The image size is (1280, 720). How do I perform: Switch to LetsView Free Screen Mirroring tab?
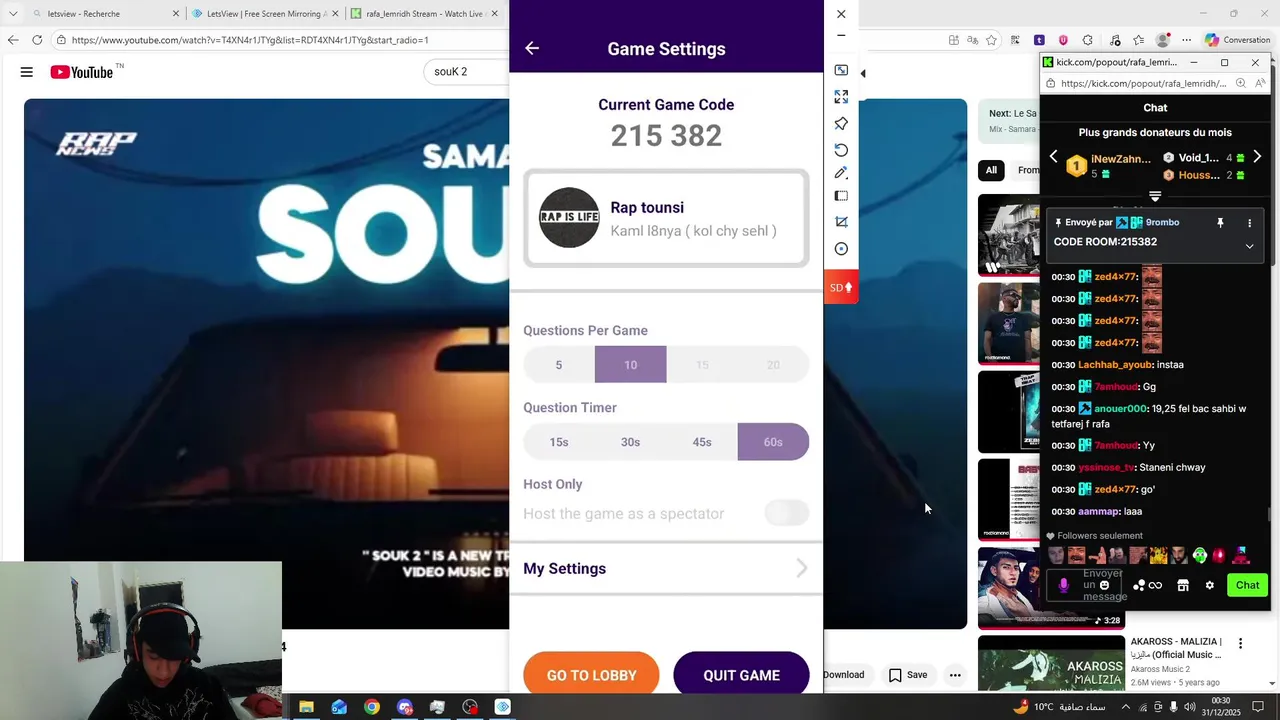(x=265, y=14)
